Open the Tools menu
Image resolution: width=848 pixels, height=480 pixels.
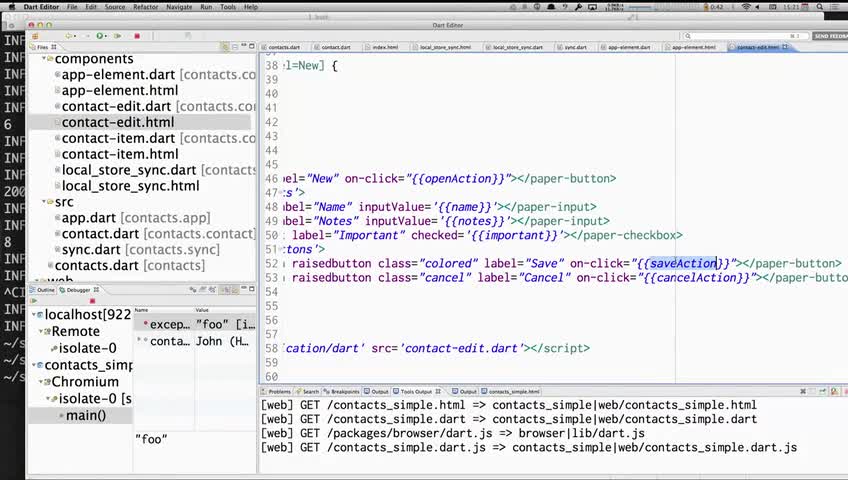228,7
